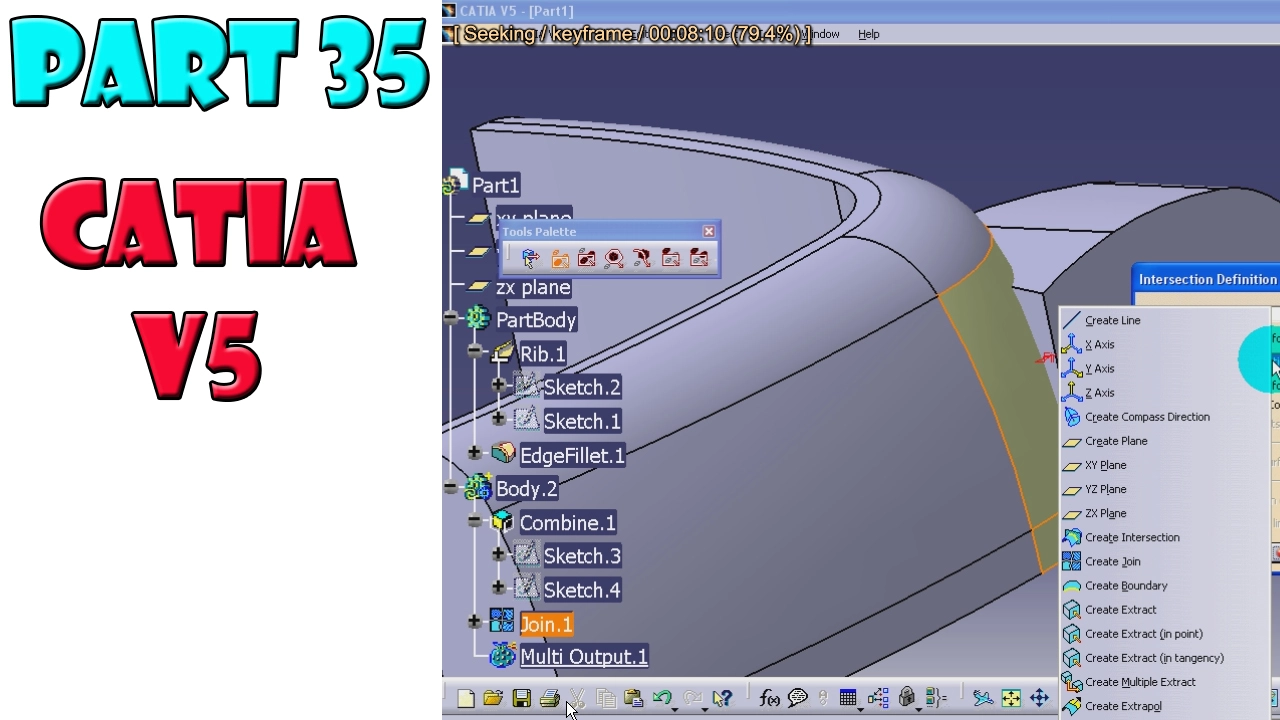Open the Formula f(x) editor

coord(769,698)
